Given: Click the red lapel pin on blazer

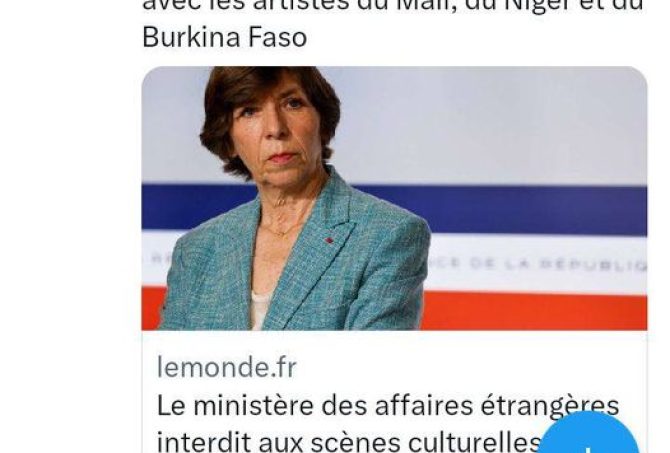Looking at the screenshot, I should [329, 240].
